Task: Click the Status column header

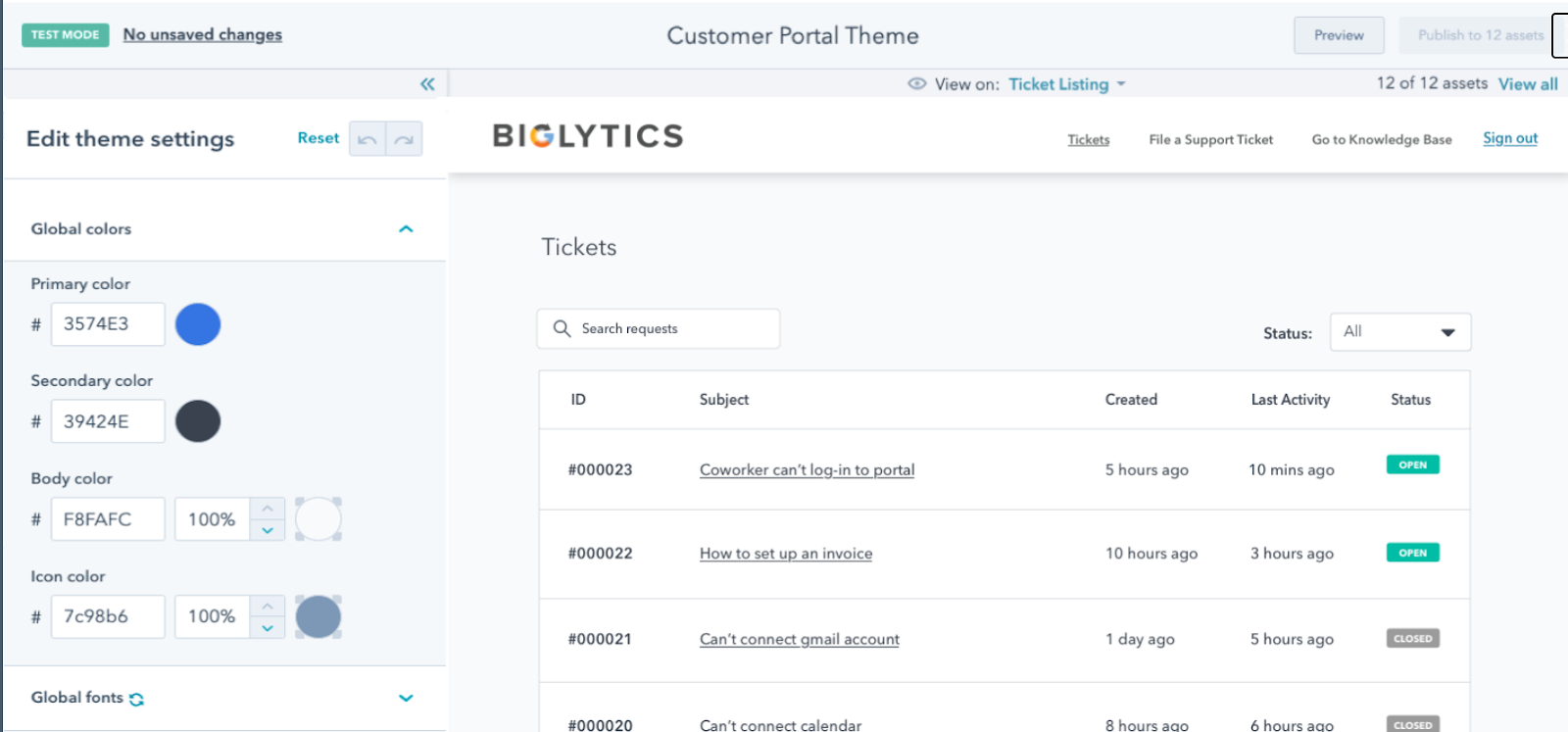Action: coord(1411,400)
